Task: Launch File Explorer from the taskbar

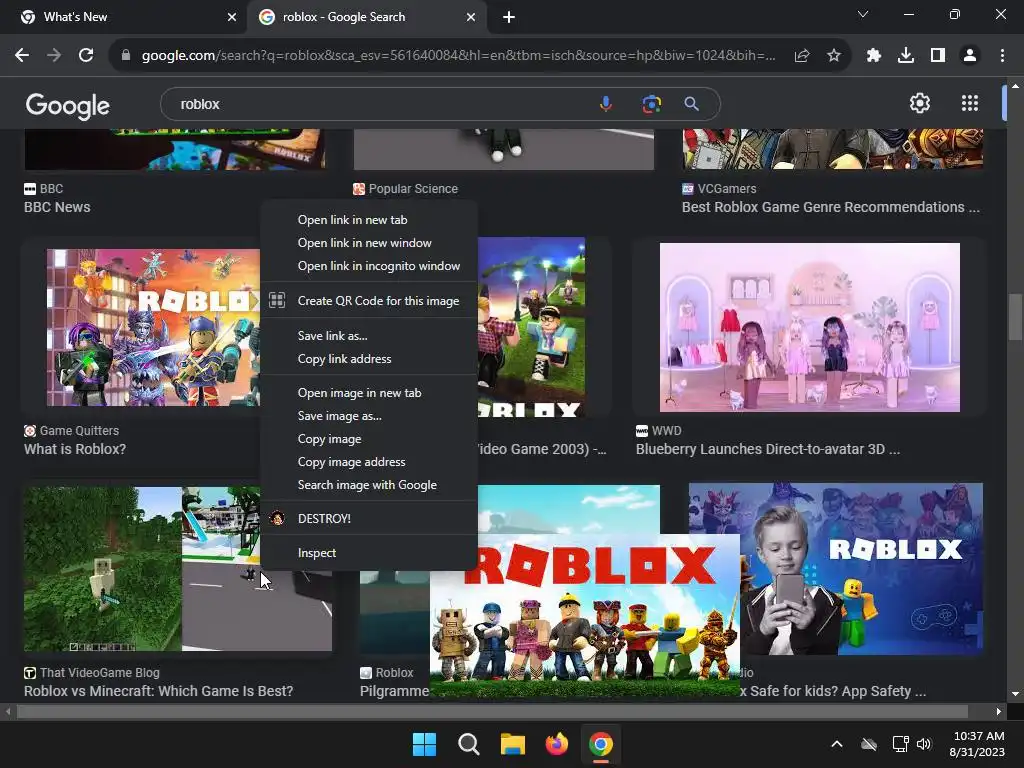Action: [x=513, y=744]
